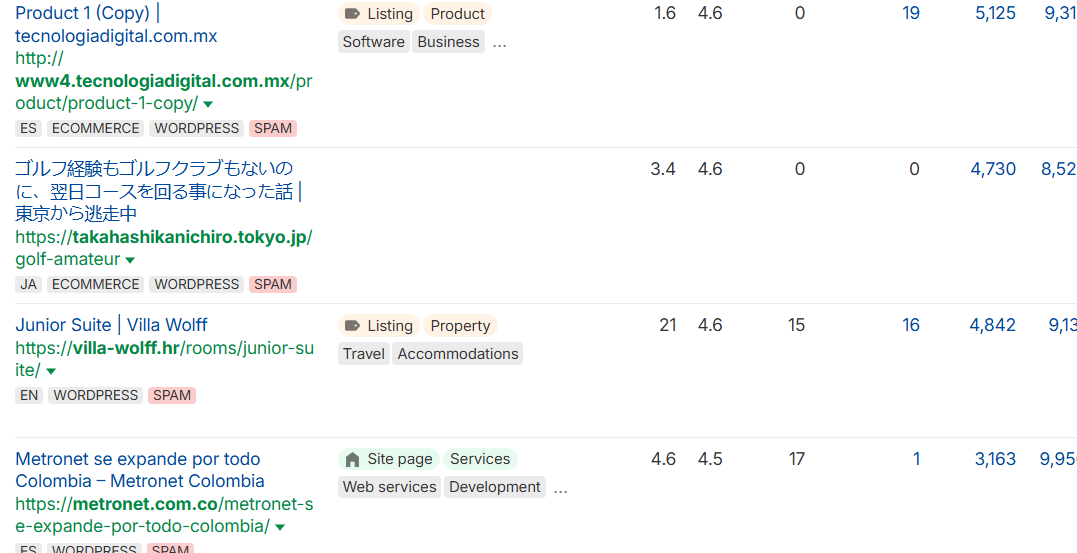Click the SPAM label in the Junior Suite row
The height and width of the screenshot is (553, 1077).
point(172,396)
